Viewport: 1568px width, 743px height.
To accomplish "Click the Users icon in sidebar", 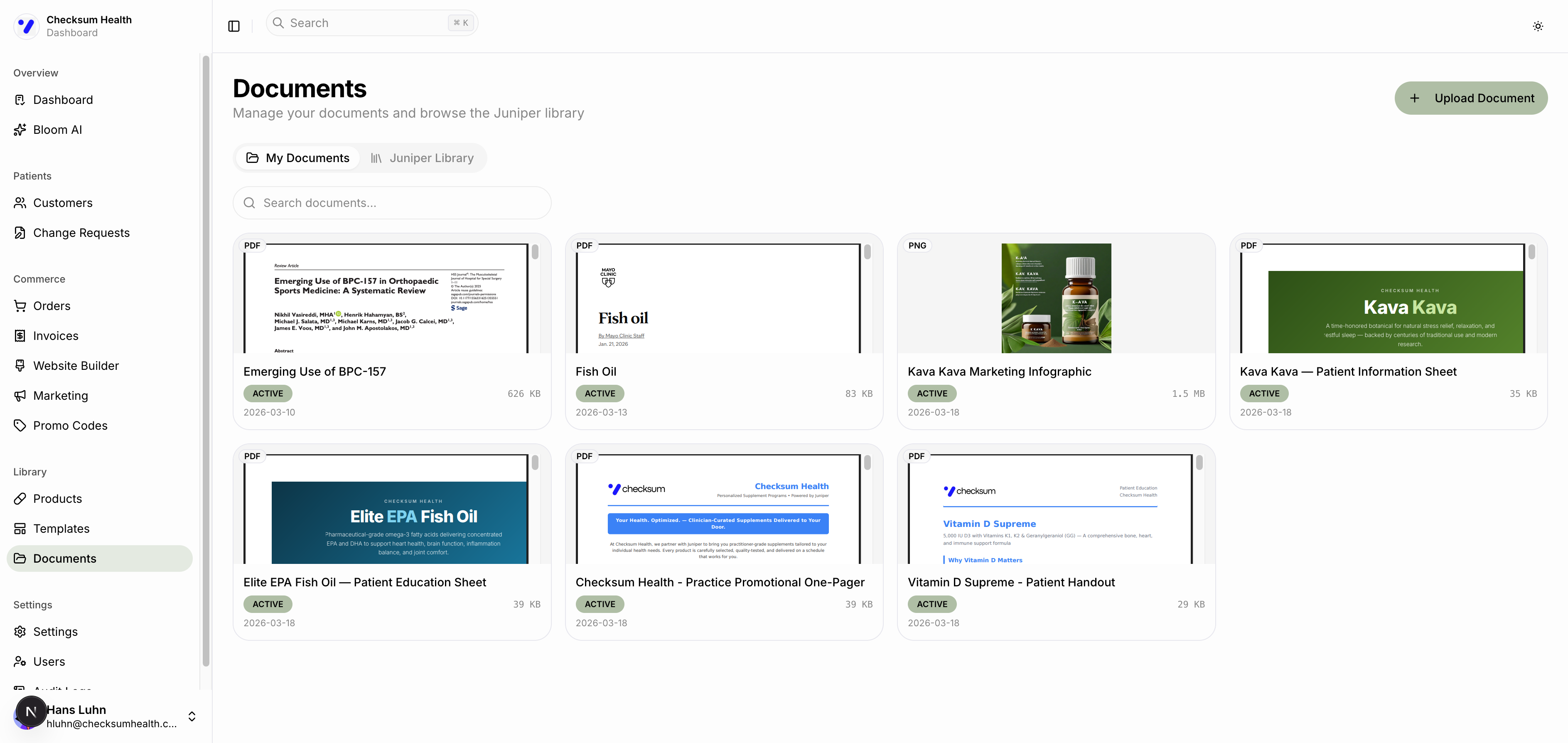I will pyautogui.click(x=20, y=662).
